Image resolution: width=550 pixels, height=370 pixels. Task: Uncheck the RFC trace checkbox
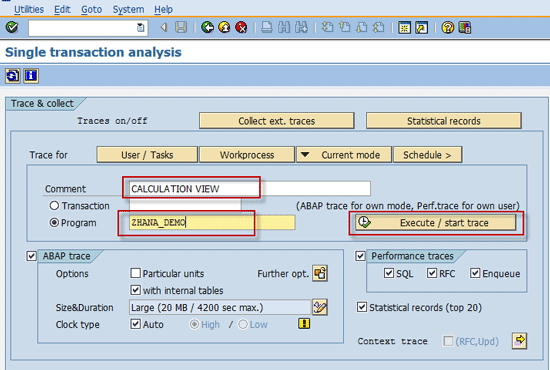pos(432,273)
